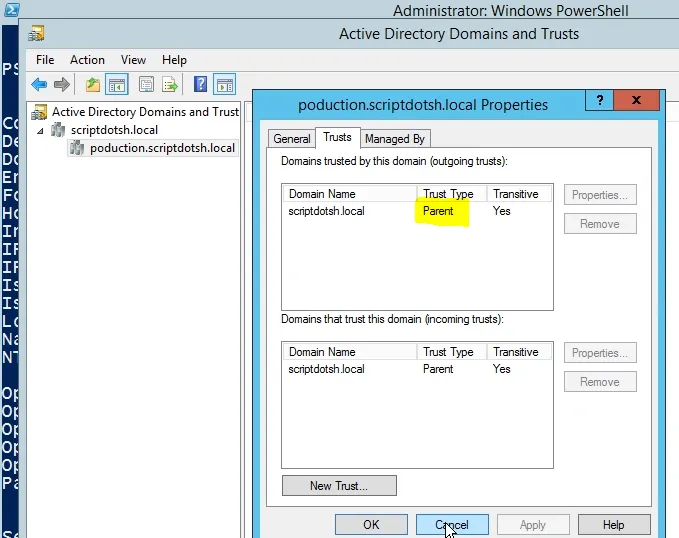This screenshot has height=538, width=679.
Task: Switch to the Managed By tab
Action: (395, 139)
